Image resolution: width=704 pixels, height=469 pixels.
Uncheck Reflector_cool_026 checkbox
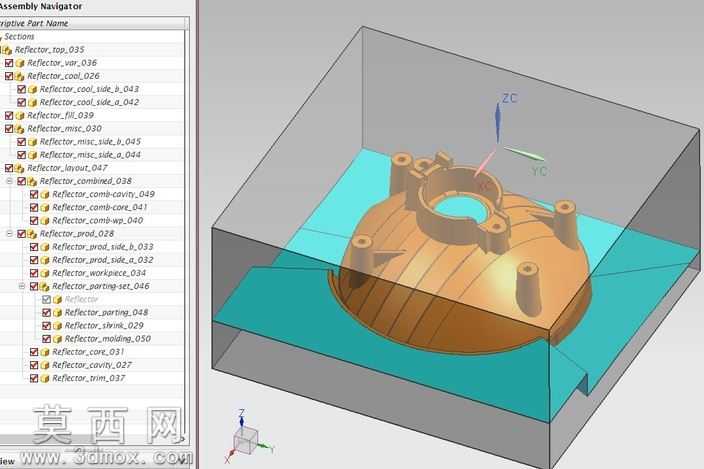point(9,76)
